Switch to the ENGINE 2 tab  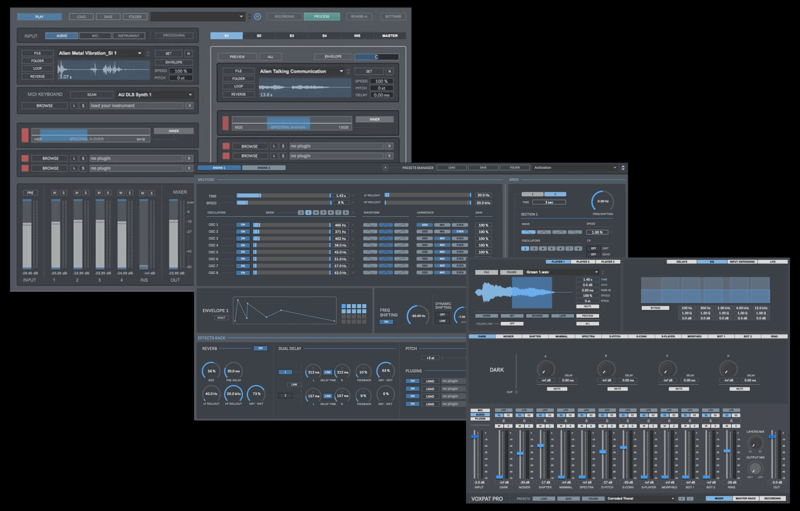pos(264,168)
